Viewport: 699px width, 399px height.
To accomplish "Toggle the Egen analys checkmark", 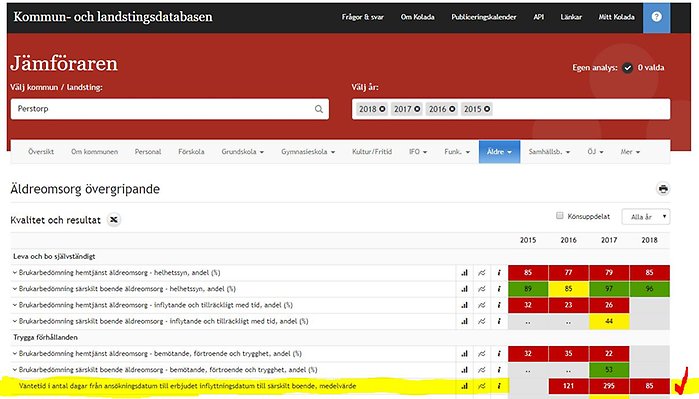I will point(627,68).
